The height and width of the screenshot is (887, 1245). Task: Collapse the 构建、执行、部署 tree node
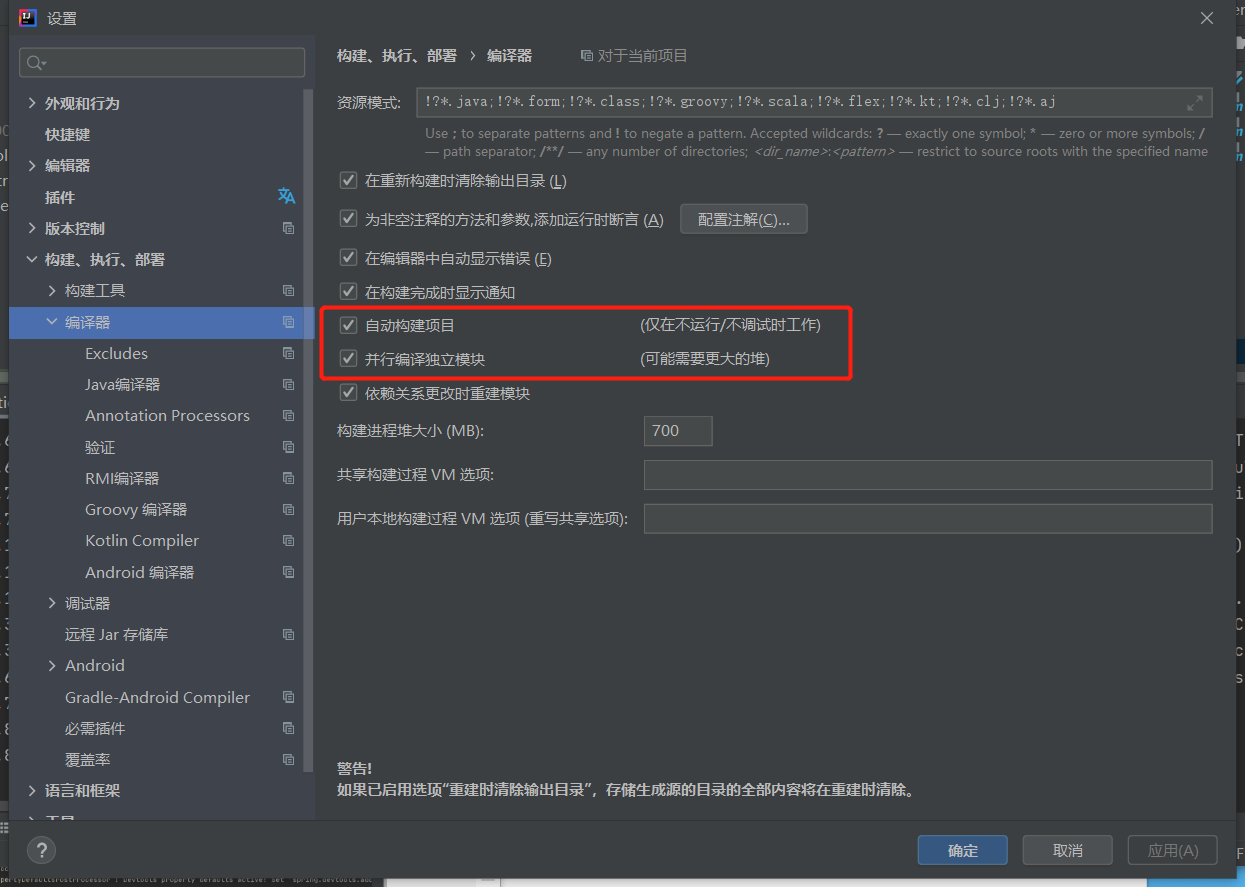(32, 259)
